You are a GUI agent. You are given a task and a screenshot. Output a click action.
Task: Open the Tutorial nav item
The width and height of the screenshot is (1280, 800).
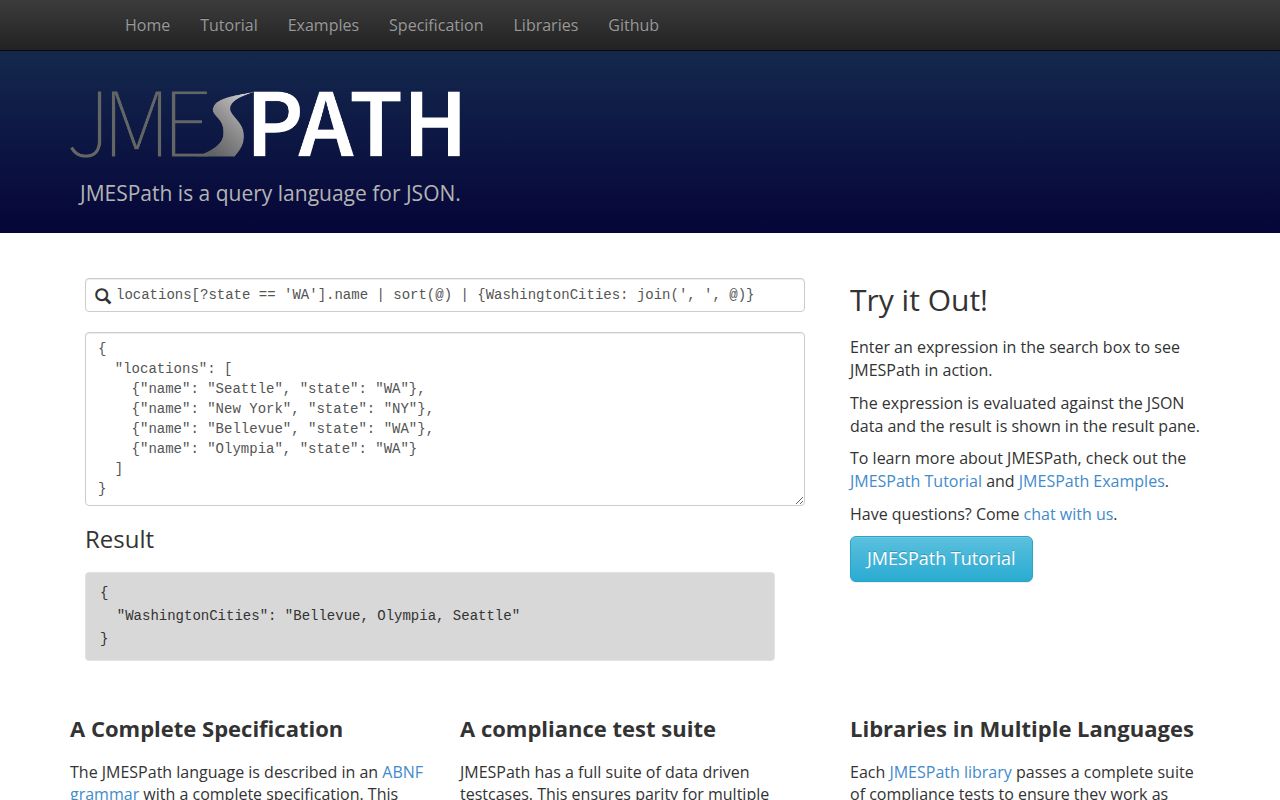tap(229, 25)
